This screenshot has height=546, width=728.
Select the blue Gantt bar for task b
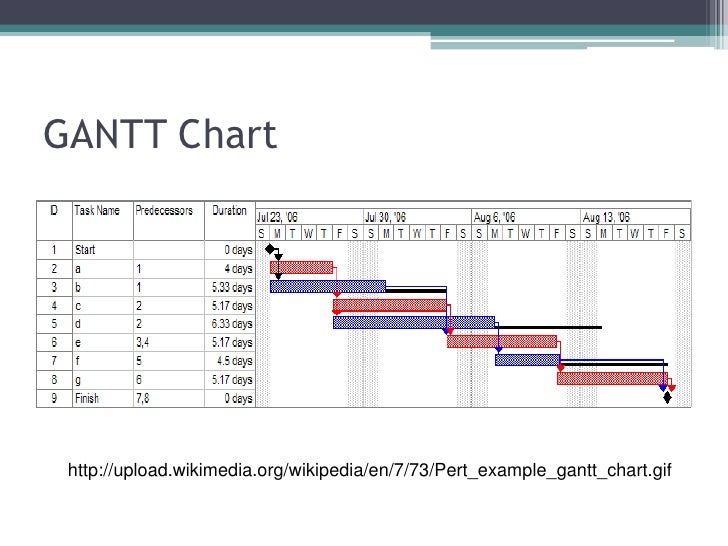[x=328, y=286]
